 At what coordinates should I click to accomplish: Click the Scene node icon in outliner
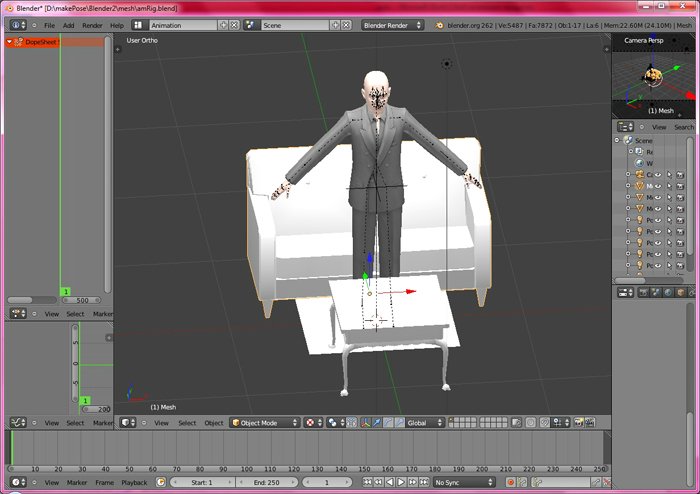630,140
